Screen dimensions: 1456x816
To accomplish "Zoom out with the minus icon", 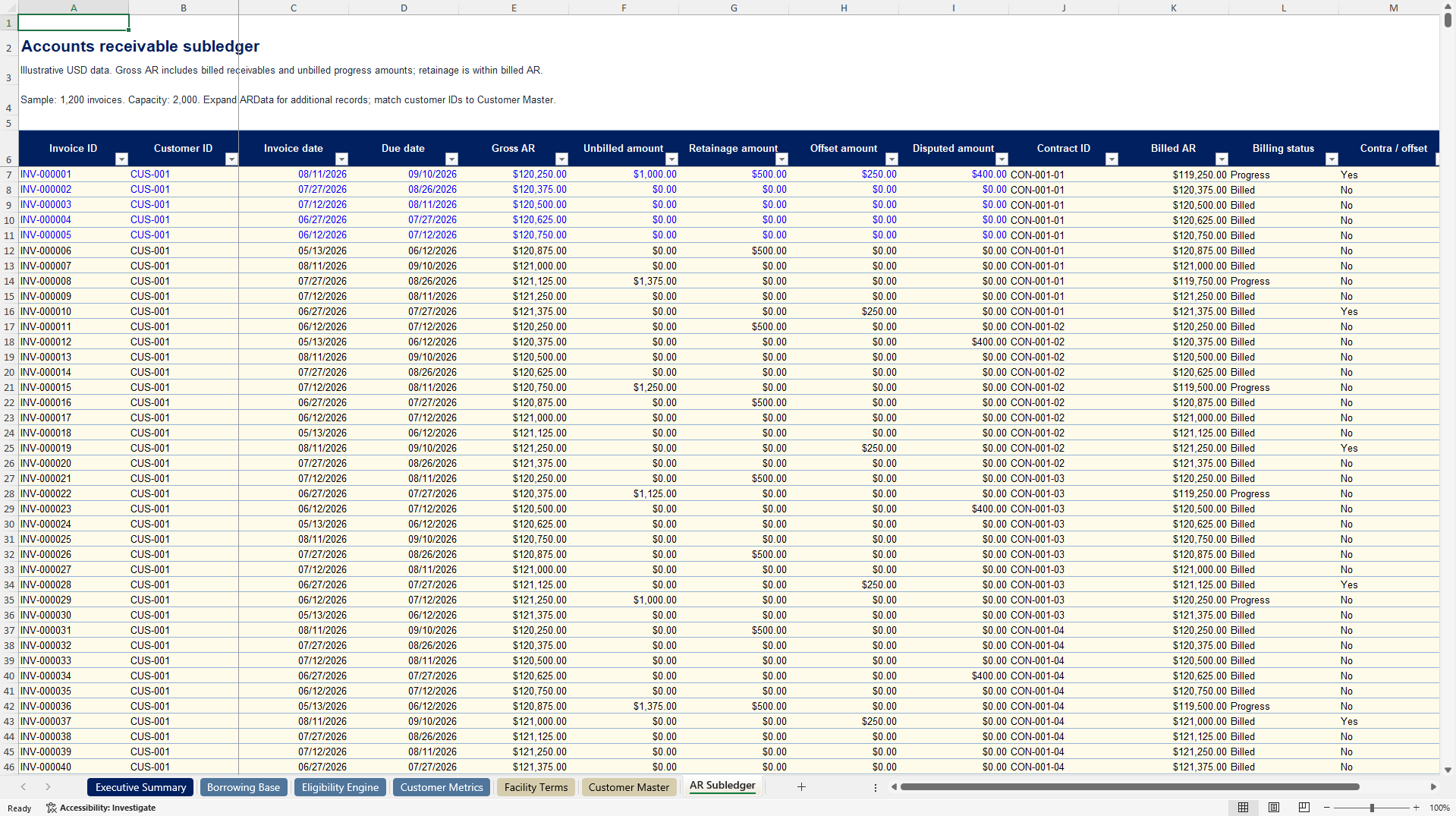I will click(x=1326, y=808).
